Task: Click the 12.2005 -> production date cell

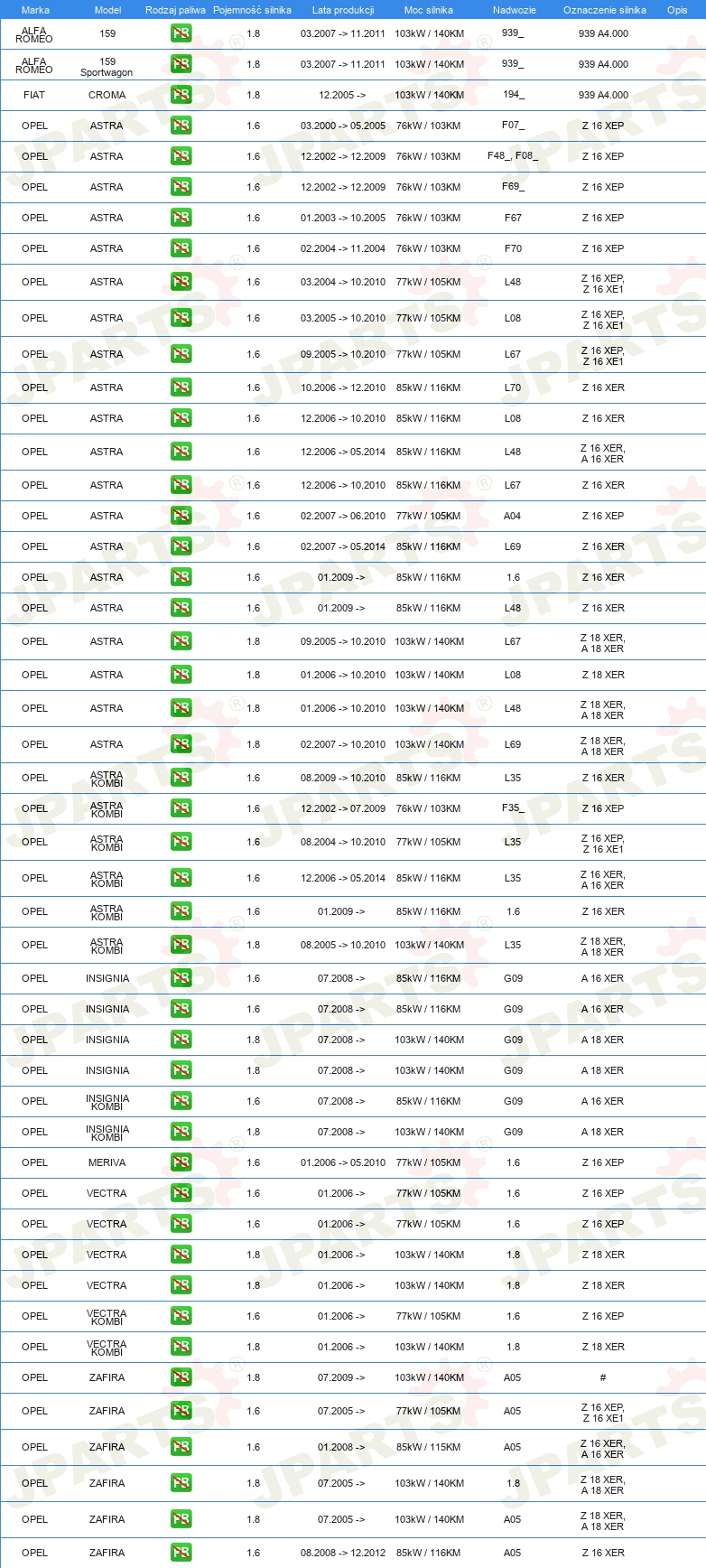Action: click(x=342, y=95)
